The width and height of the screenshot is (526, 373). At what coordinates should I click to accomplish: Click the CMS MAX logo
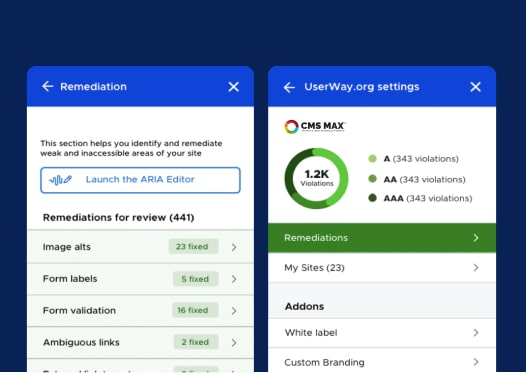point(315,127)
